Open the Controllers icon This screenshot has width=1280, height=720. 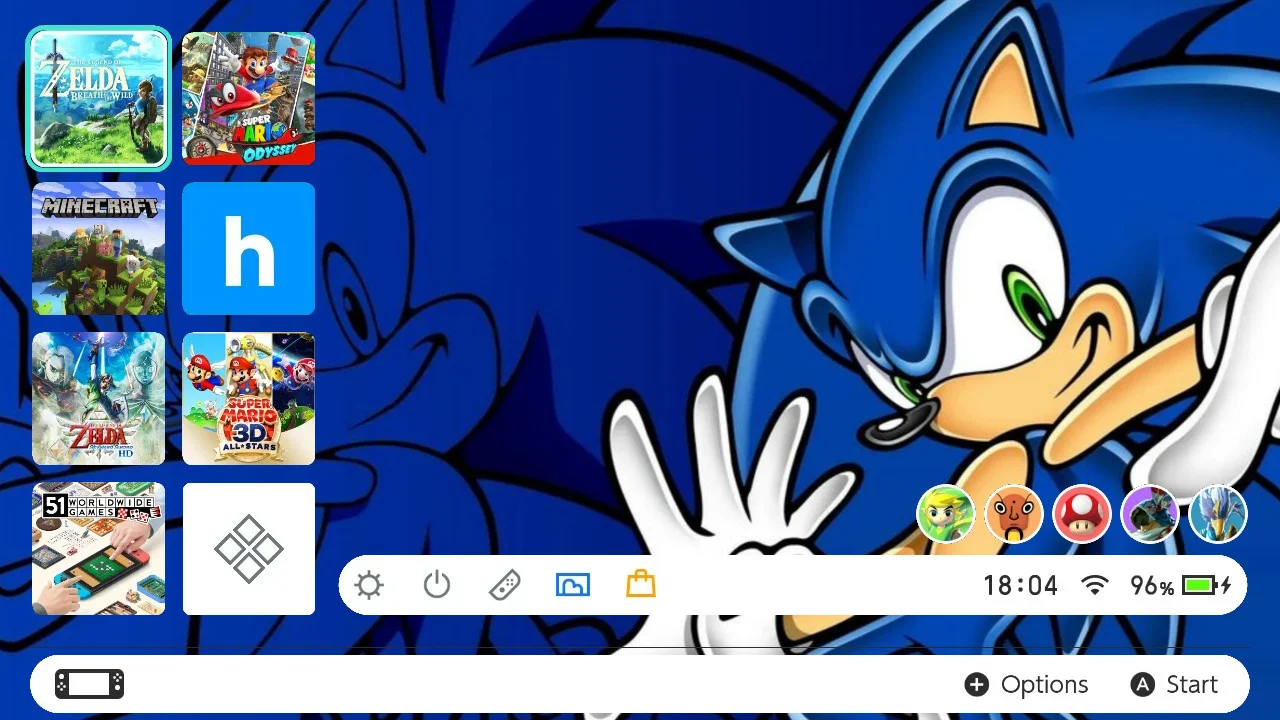click(x=504, y=585)
